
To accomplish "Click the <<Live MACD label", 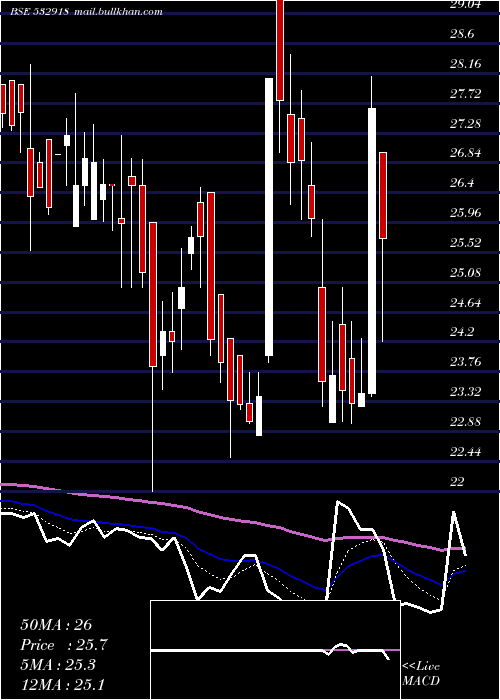I will pyautogui.click(x=421, y=673).
